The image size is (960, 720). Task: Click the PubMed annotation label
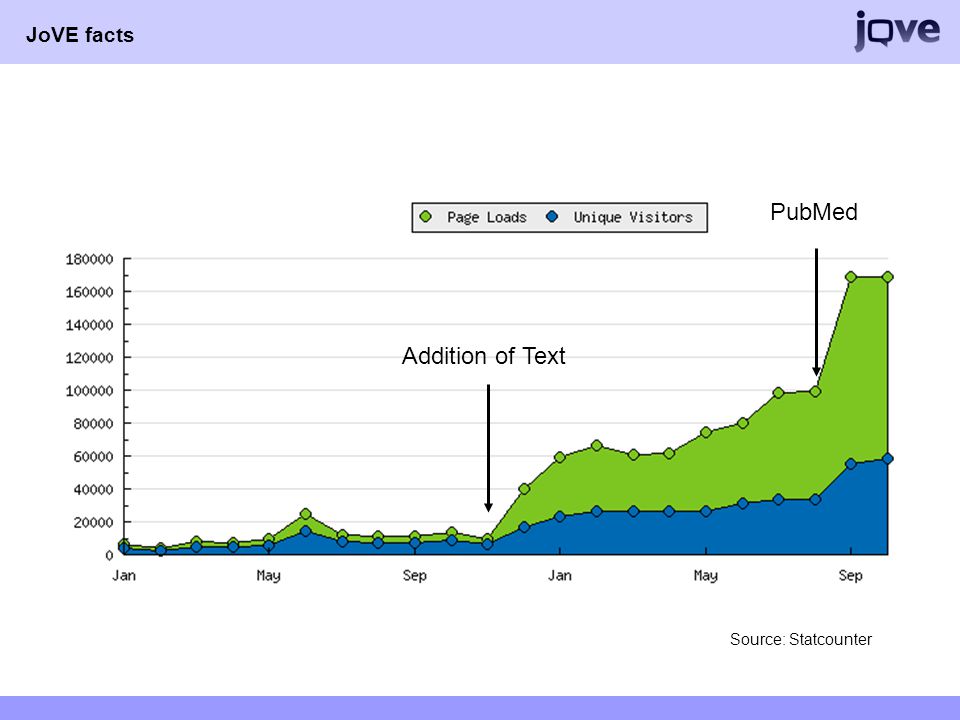(814, 212)
